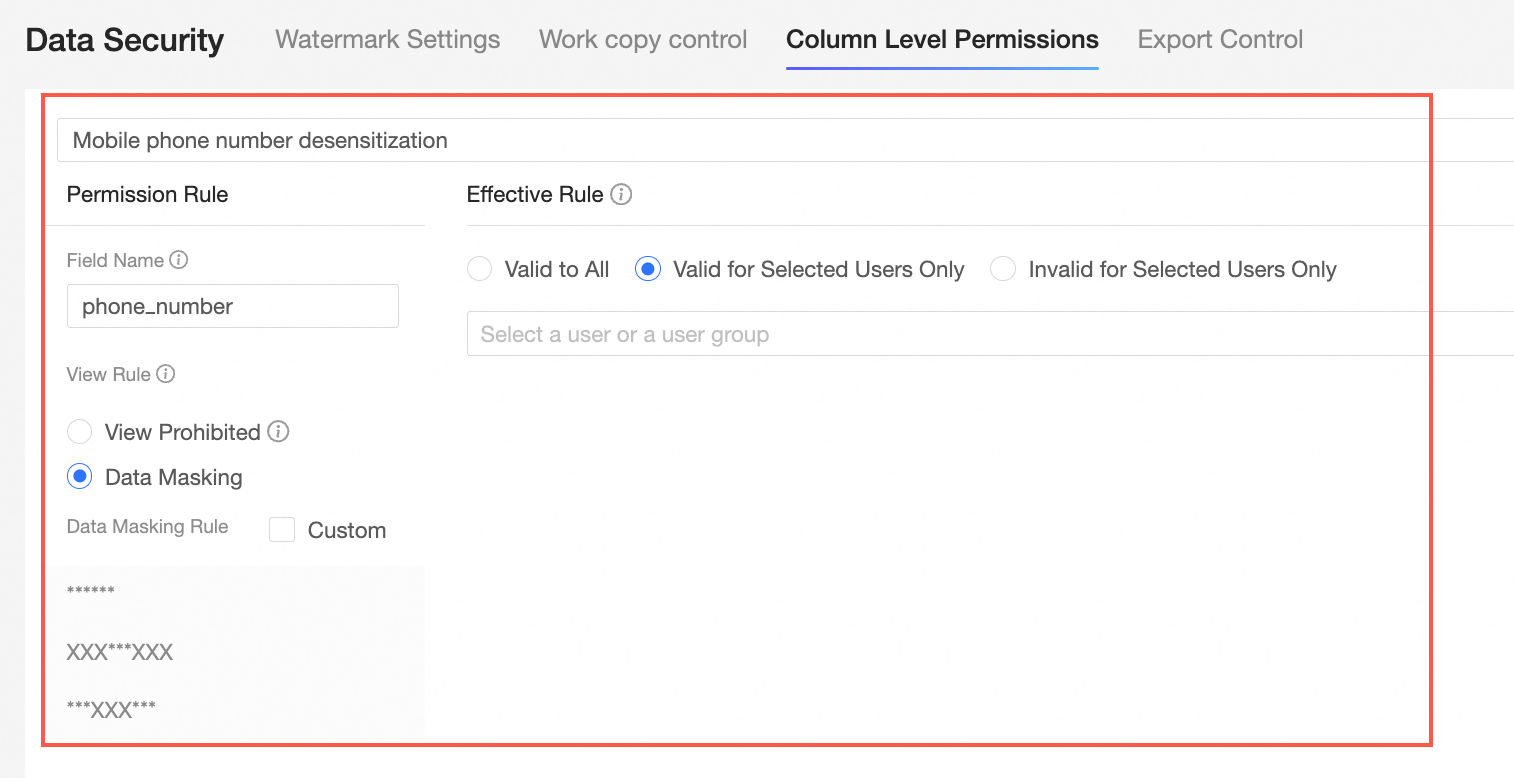Select the Column Level Permissions tab
This screenshot has width=1514, height=778.
pyautogui.click(x=942, y=40)
